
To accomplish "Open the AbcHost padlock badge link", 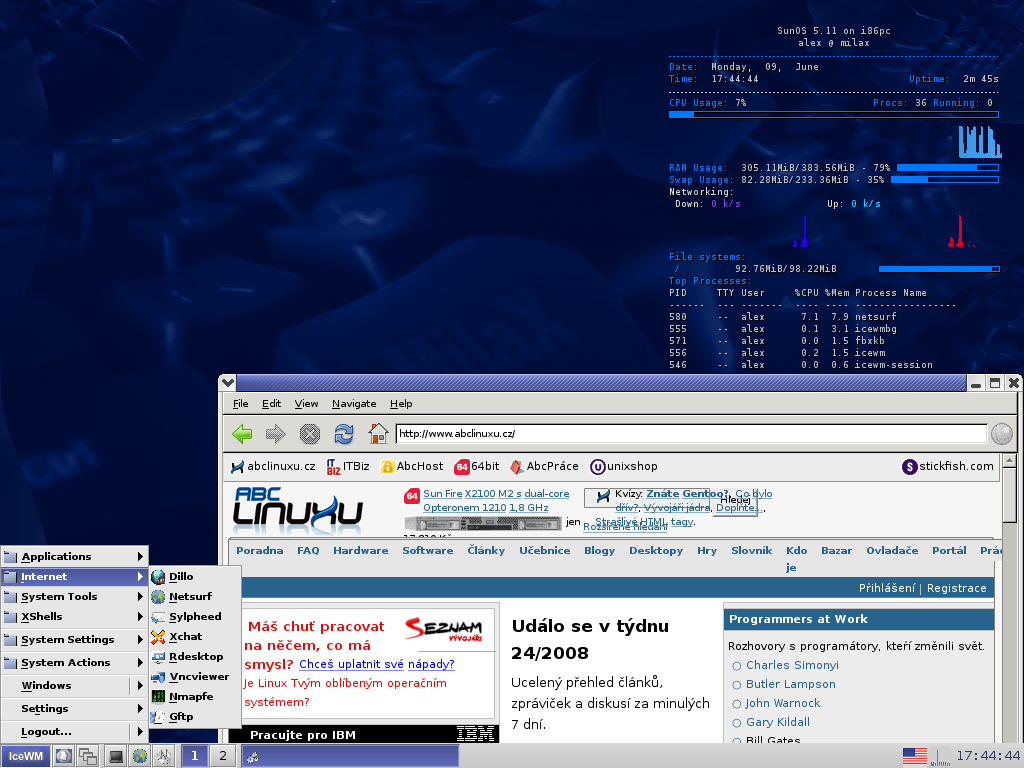I will click(412, 466).
